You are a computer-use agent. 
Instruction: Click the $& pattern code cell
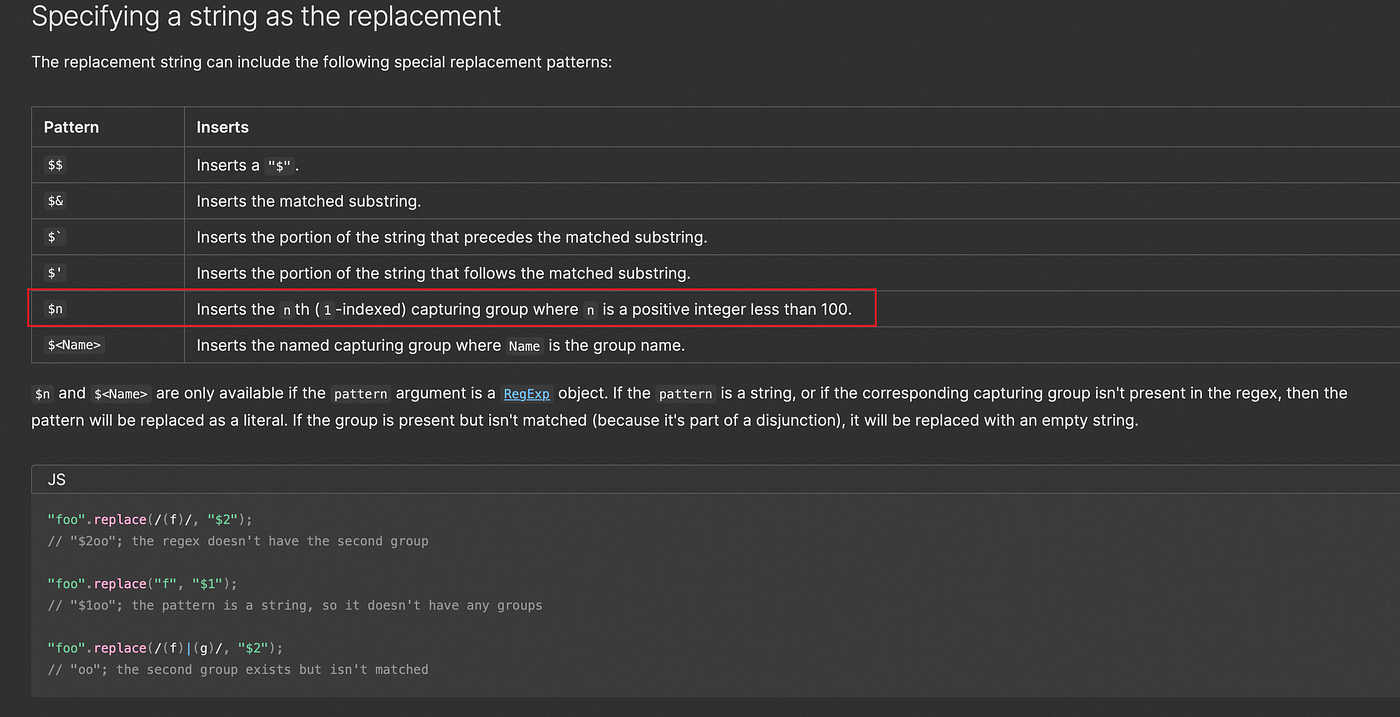[55, 201]
